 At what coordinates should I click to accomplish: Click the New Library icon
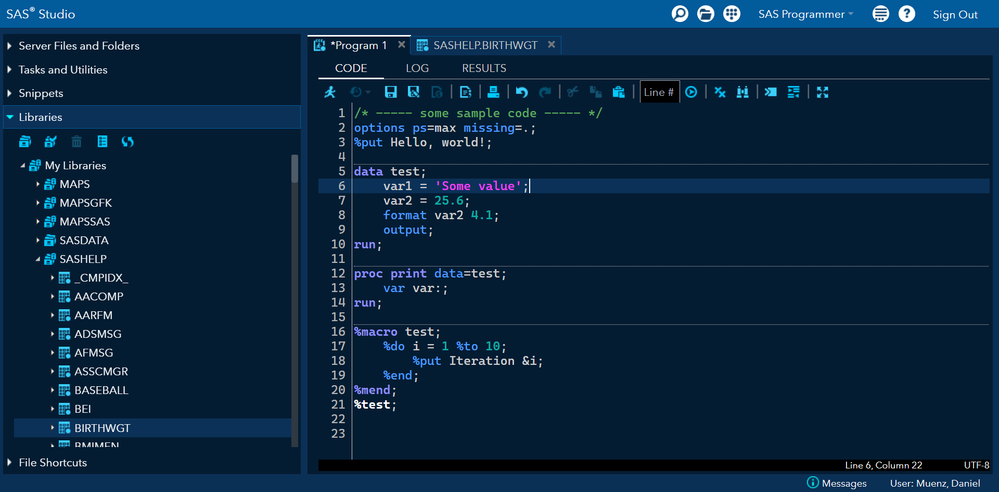coord(26,142)
